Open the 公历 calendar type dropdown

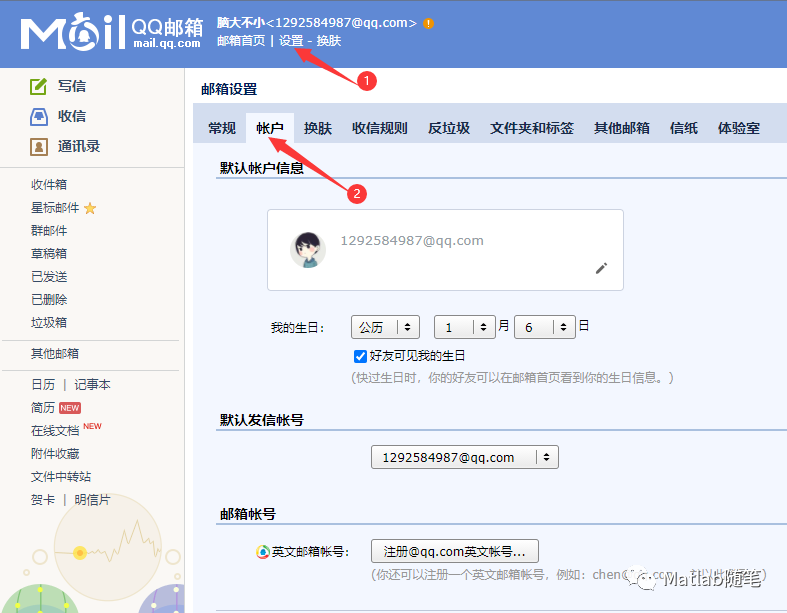tap(385, 327)
